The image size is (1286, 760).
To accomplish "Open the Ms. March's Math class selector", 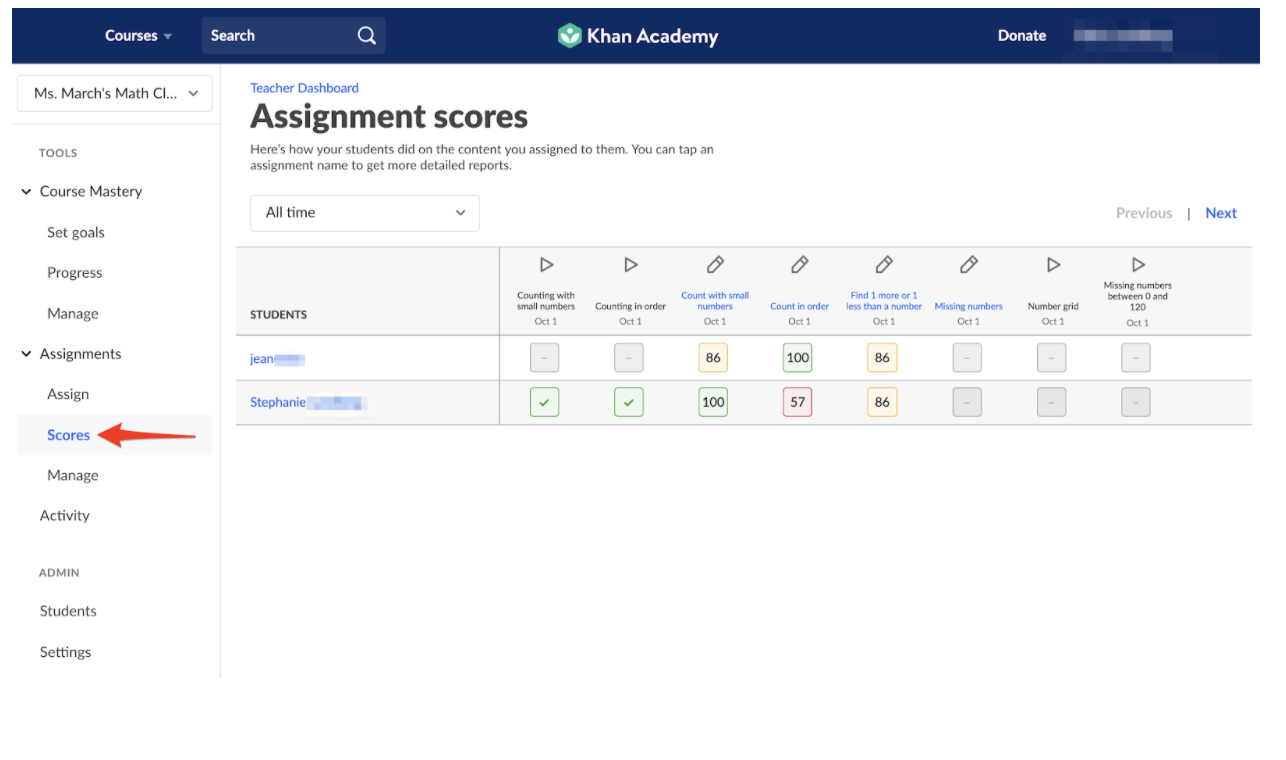I will pyautogui.click(x=115, y=93).
